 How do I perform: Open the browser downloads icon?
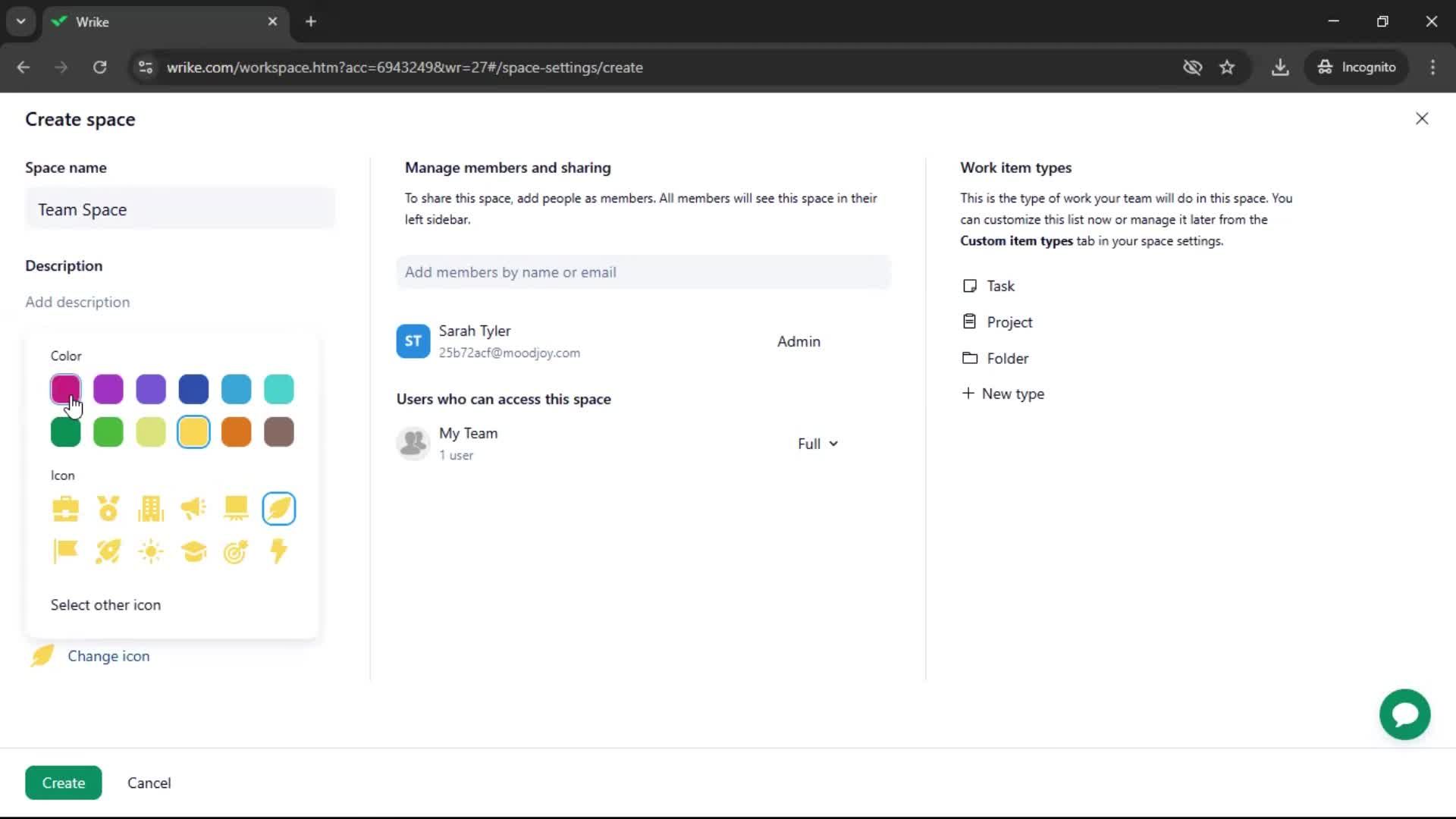coord(1280,67)
